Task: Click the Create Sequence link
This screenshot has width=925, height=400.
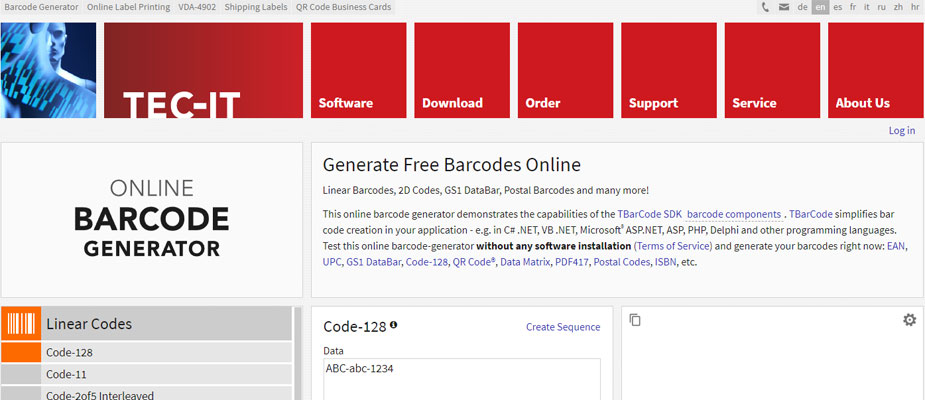Action: click(563, 327)
